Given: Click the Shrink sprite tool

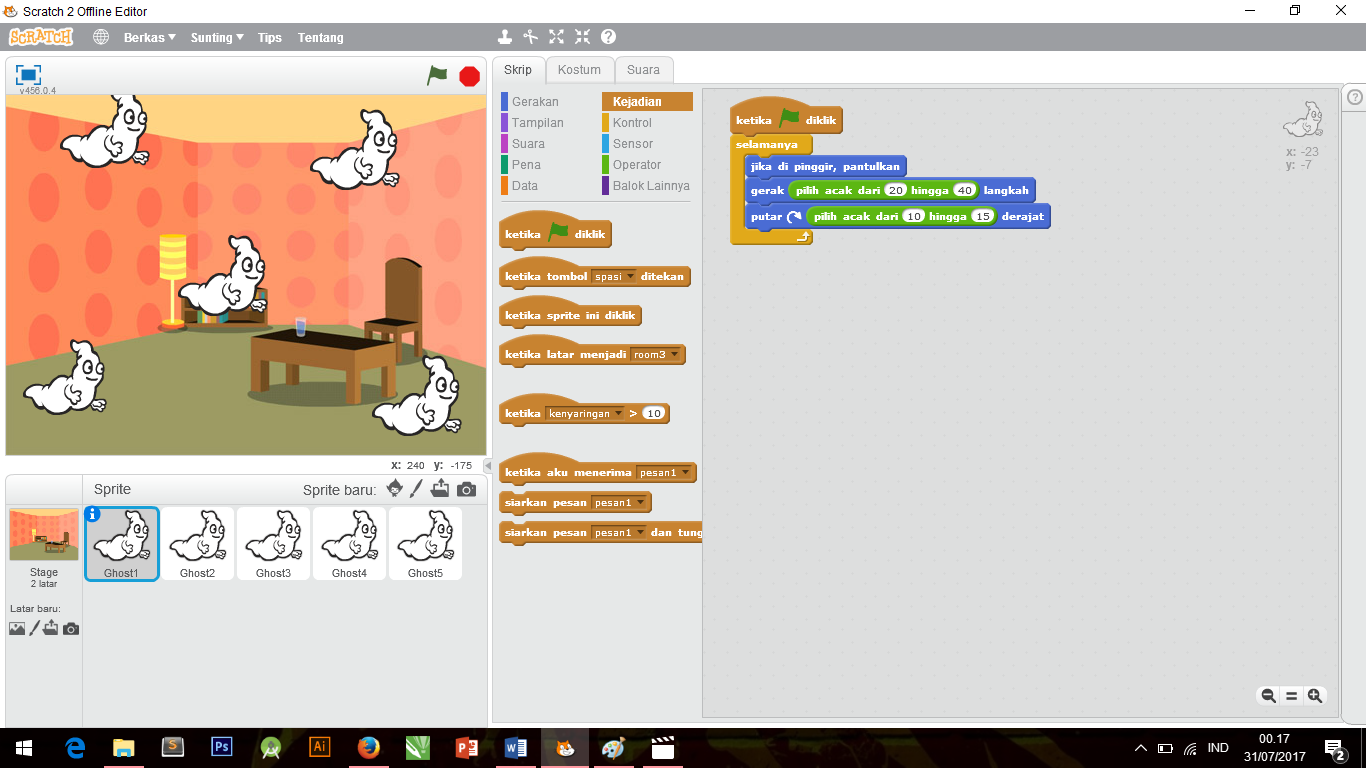Looking at the screenshot, I should point(581,37).
